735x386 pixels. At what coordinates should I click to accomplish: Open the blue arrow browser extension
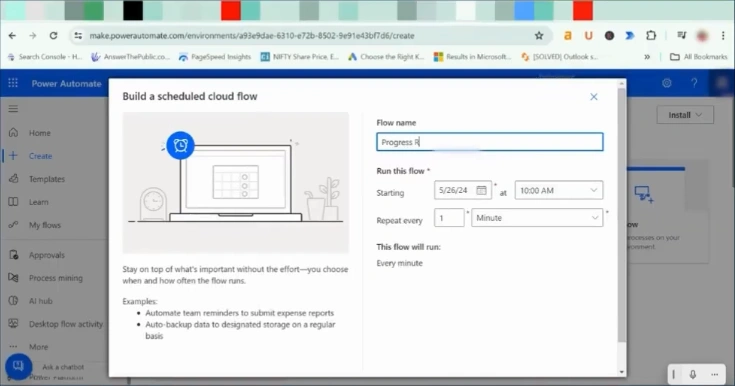(630, 36)
